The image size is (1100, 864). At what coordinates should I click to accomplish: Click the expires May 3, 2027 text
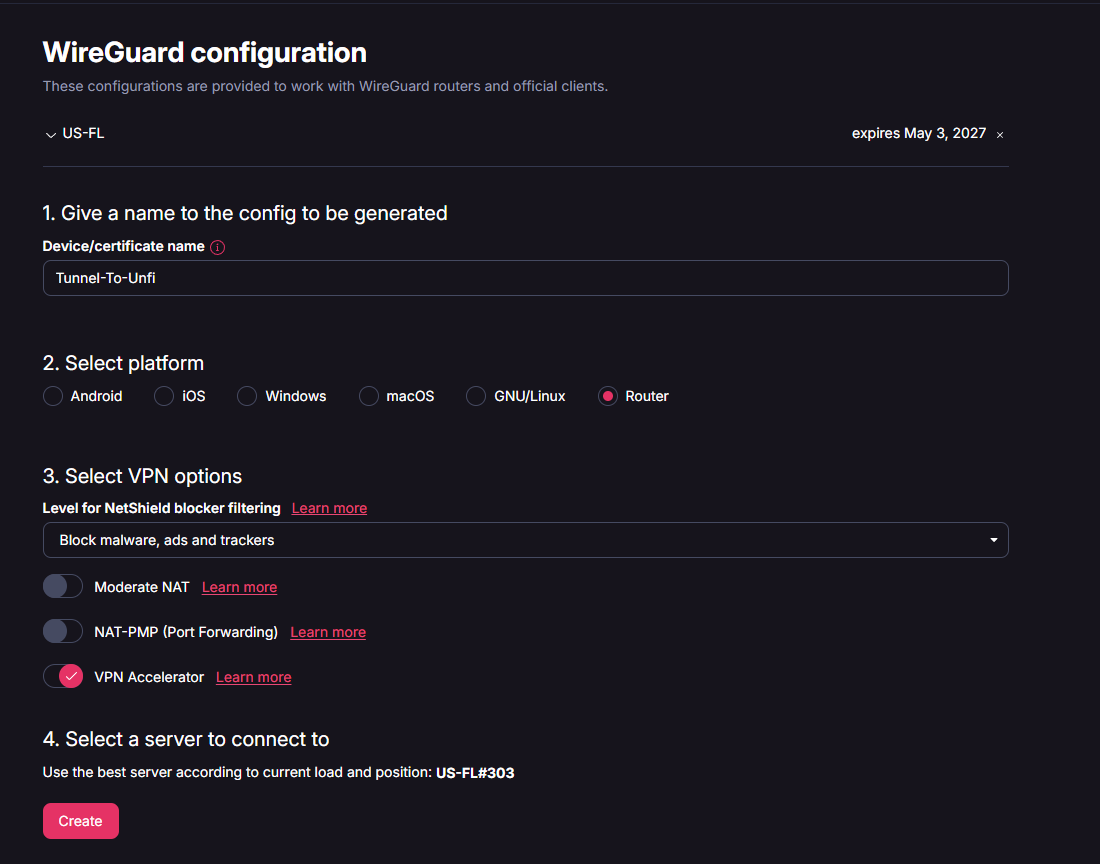click(918, 133)
